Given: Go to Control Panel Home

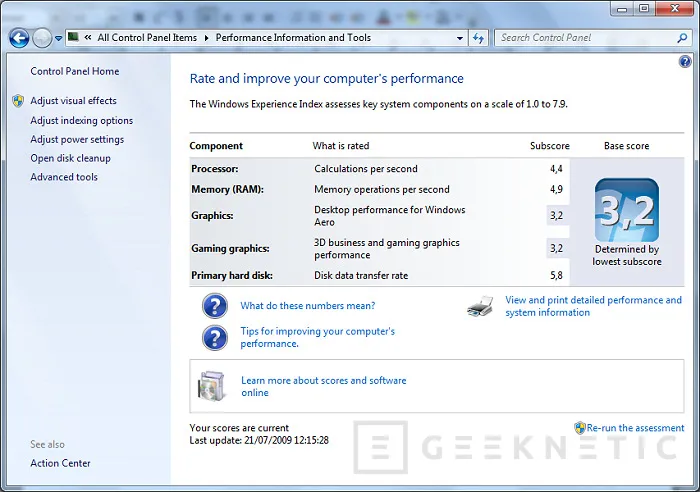Looking at the screenshot, I should [x=75, y=71].
